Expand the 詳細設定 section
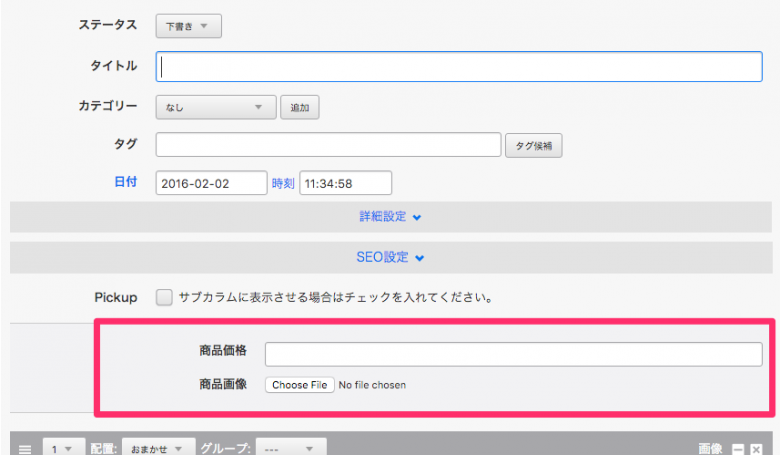This screenshot has width=780, height=455. pos(390,217)
